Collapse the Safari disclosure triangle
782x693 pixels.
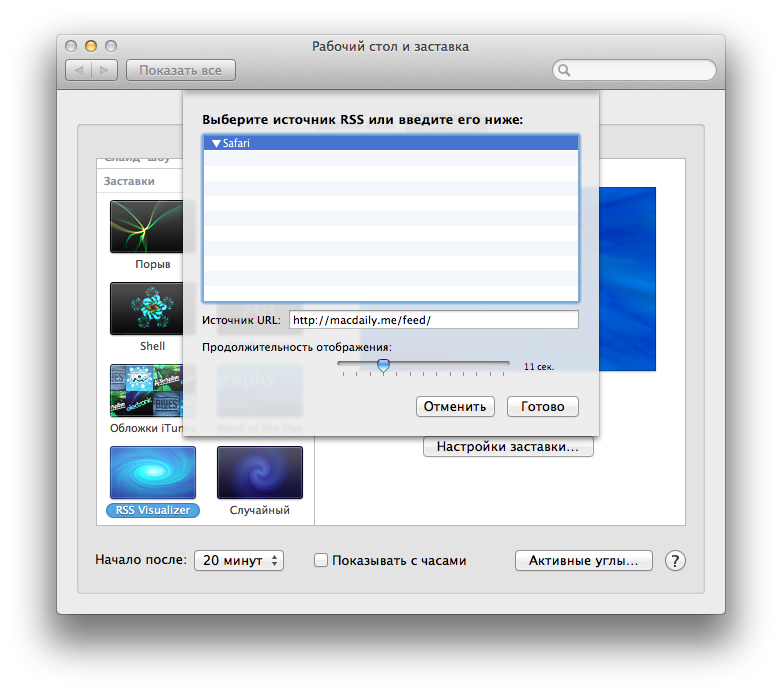(216, 143)
